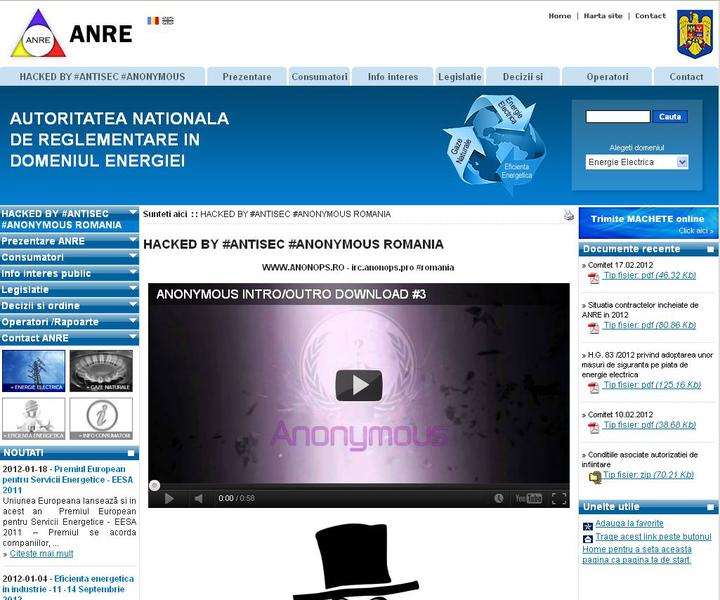720x600 pixels.
Task: Open the Prezentare top tab
Action: (247, 77)
